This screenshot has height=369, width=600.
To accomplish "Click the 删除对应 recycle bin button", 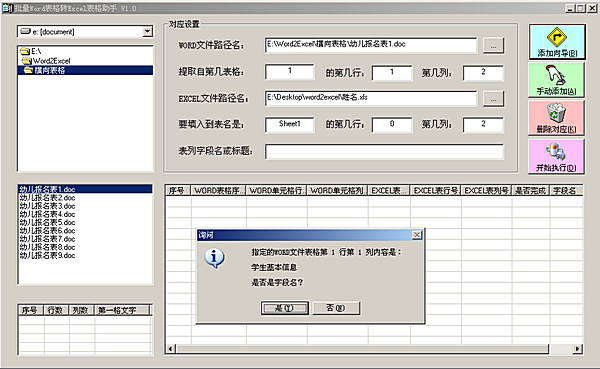I will pos(556,118).
